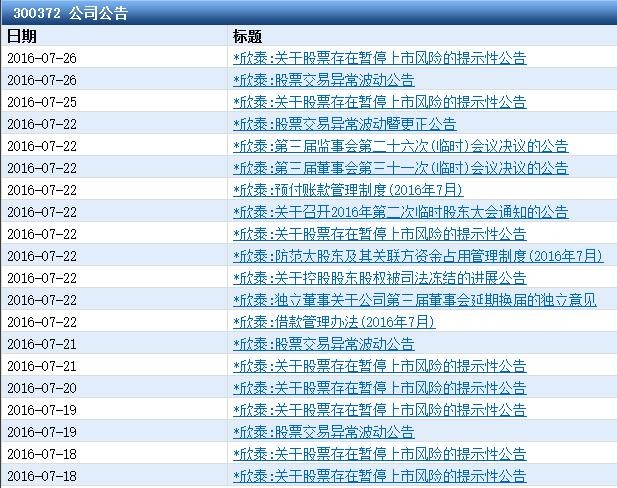
Task: View the 预付账款管理制度(2016年7月) document
Action: (x=348, y=190)
